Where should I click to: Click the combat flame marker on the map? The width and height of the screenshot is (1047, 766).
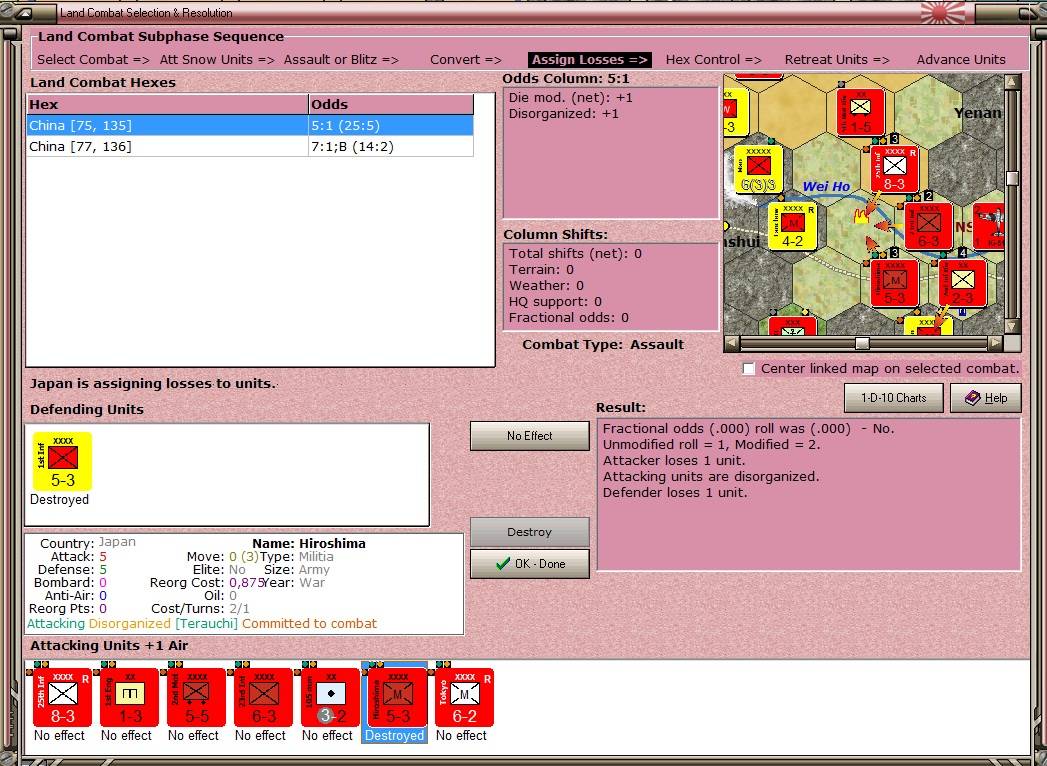863,215
